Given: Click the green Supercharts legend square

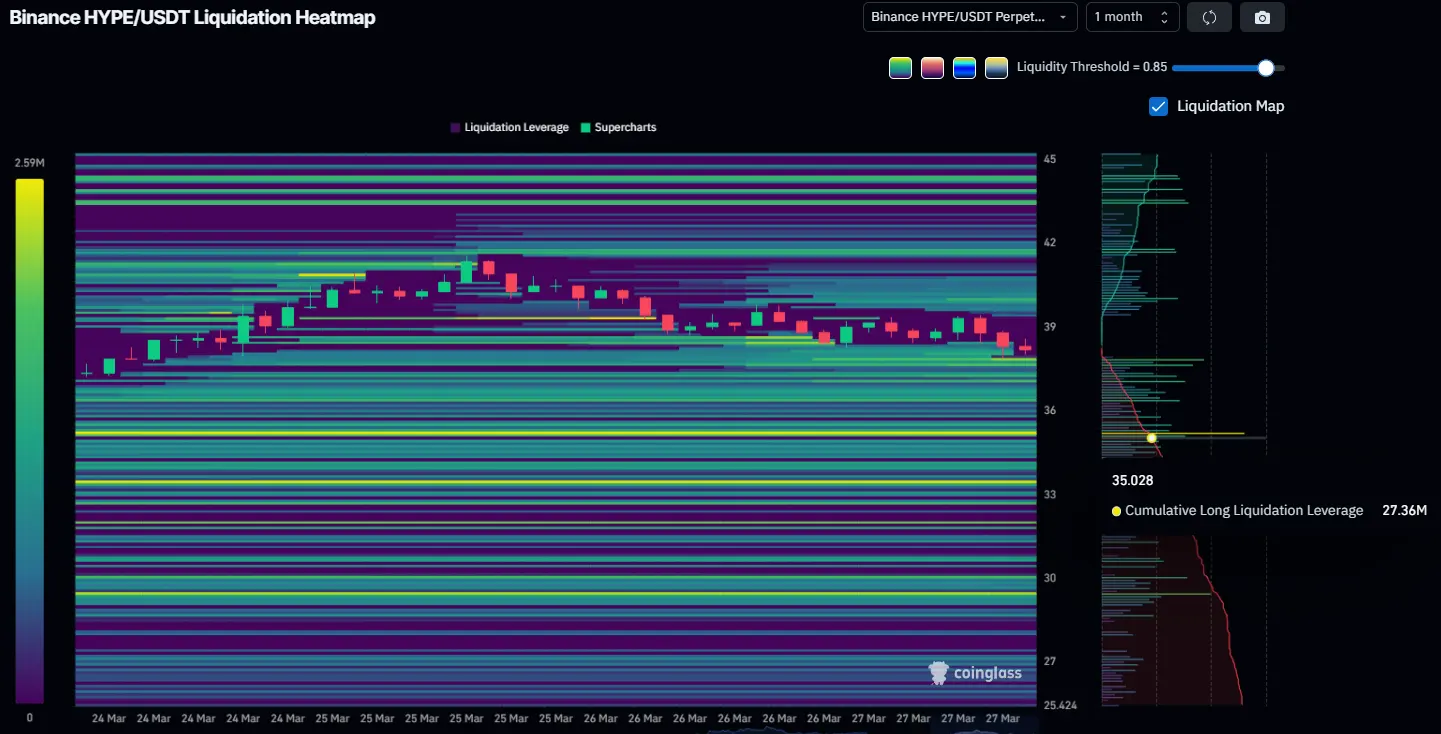Looking at the screenshot, I should point(585,128).
